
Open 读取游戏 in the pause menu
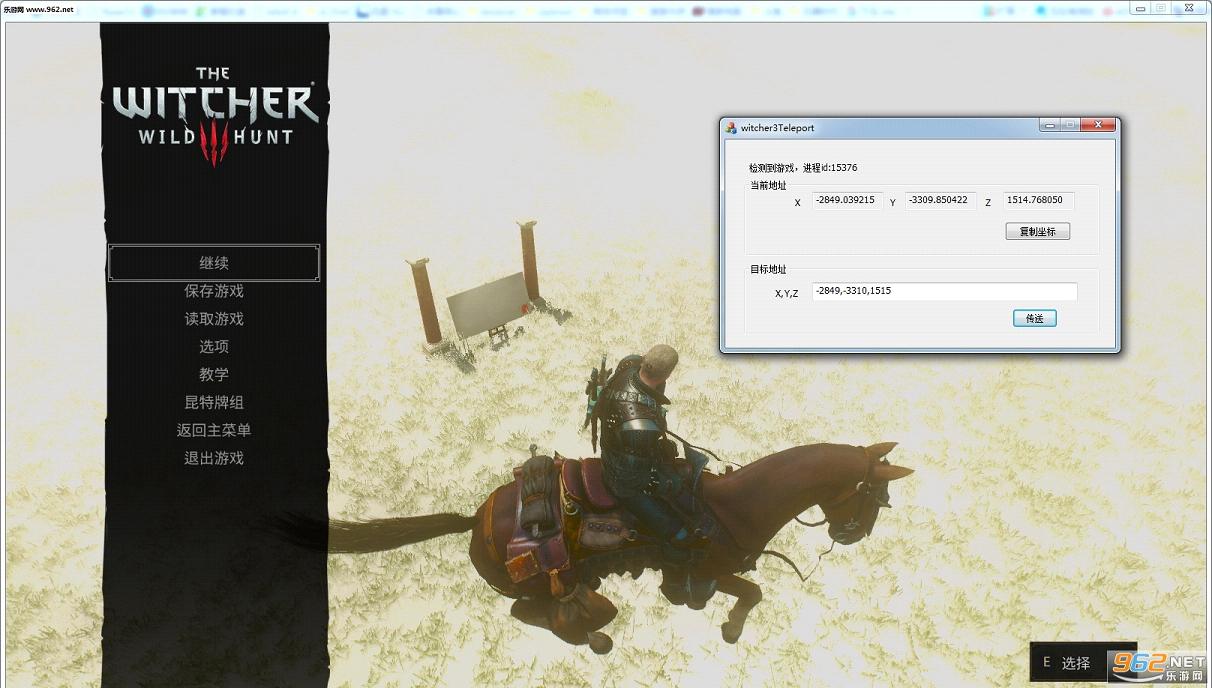pyautogui.click(x=214, y=319)
